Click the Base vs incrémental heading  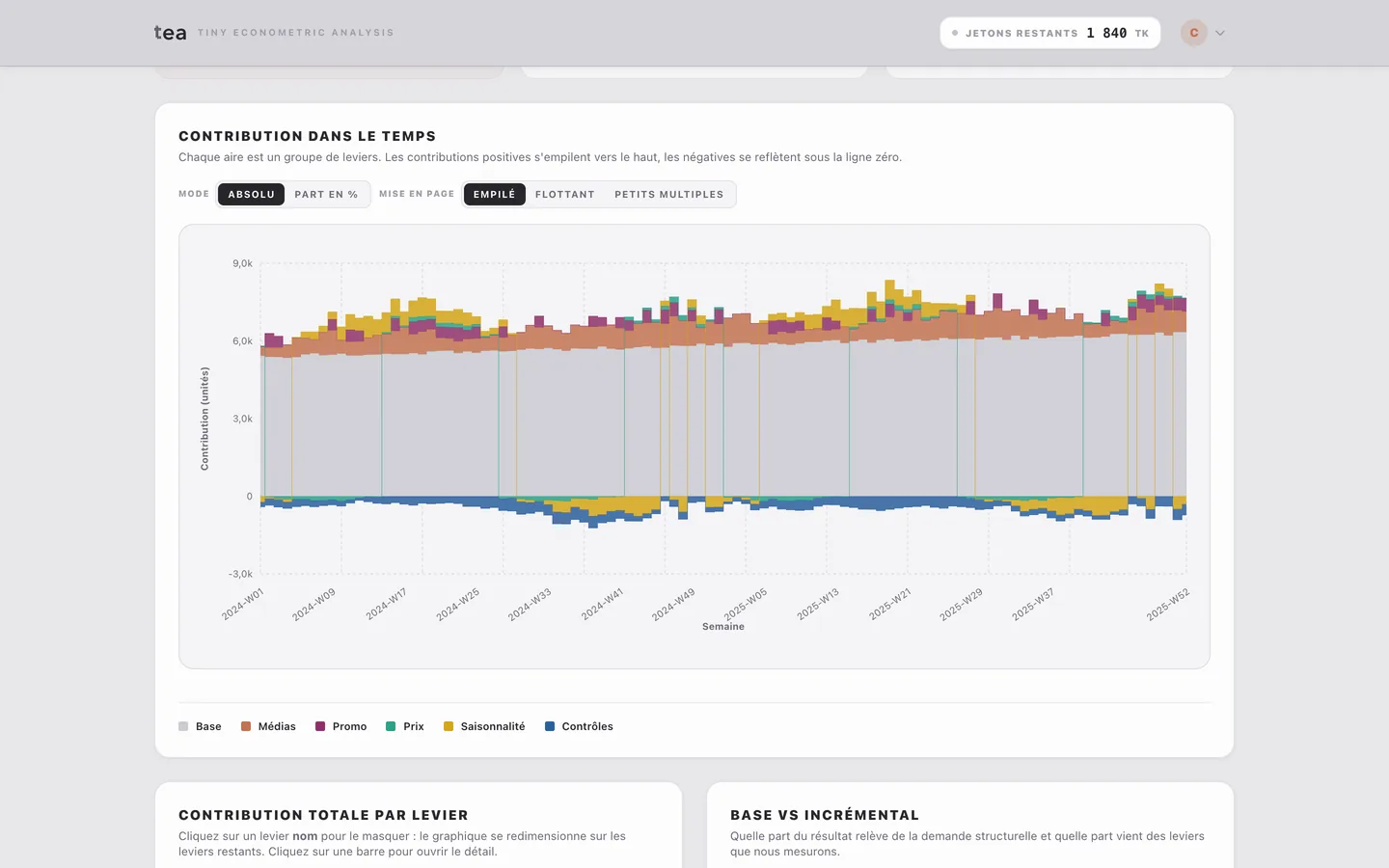pos(825,815)
